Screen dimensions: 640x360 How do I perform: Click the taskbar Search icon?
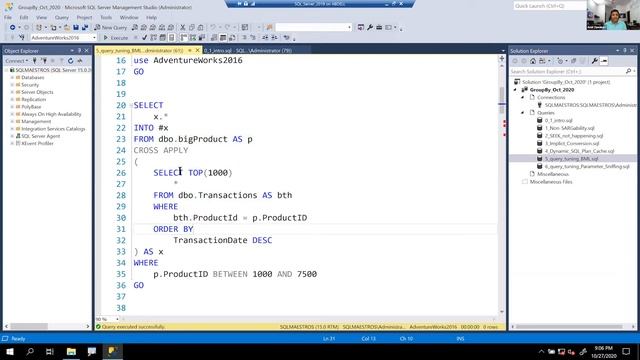(30, 351)
